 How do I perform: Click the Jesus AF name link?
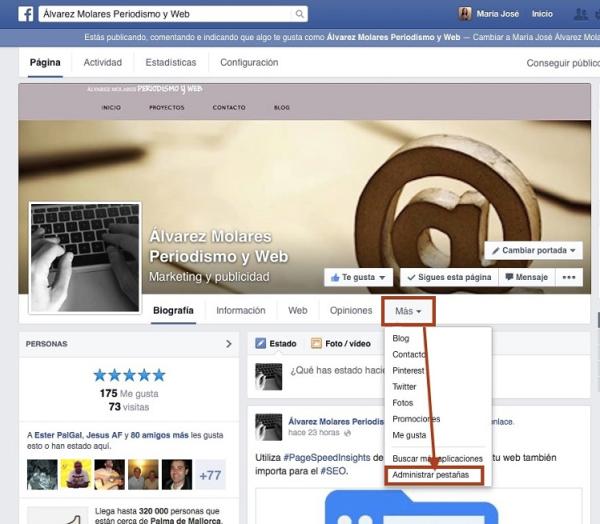(x=104, y=435)
